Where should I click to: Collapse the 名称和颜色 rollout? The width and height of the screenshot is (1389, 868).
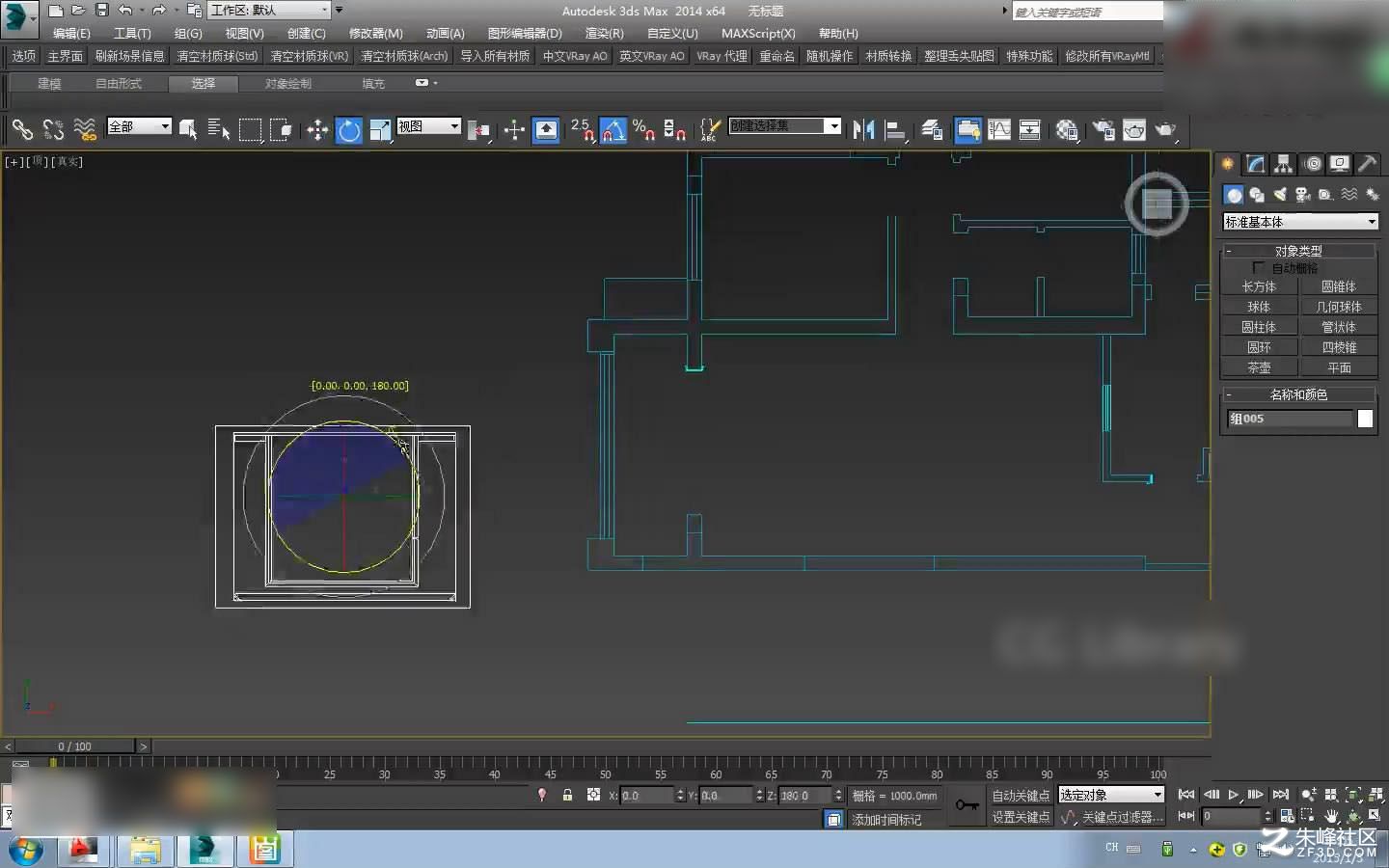tap(1298, 394)
